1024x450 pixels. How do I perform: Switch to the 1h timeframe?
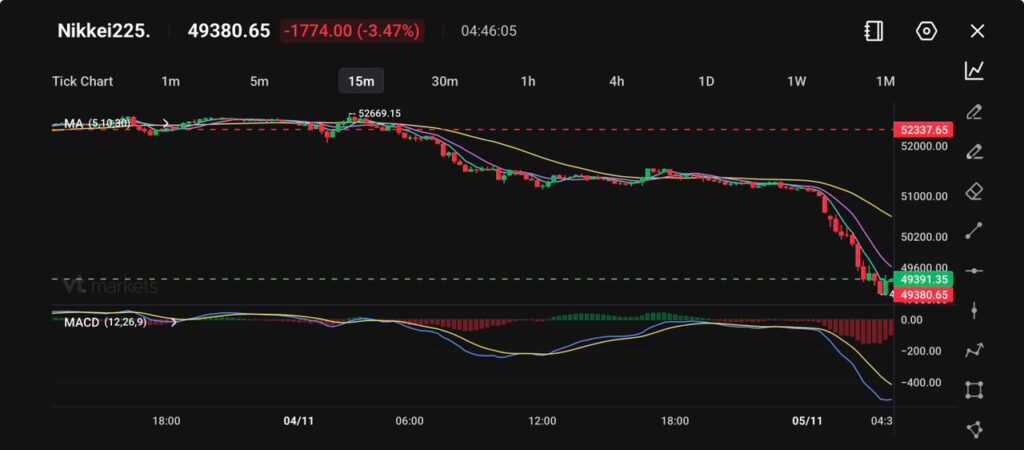(528, 81)
